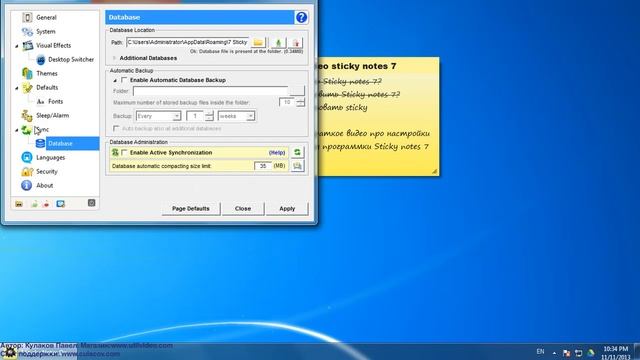The width and height of the screenshot is (640, 360).
Task: Click the database Path input field
Action: [x=188, y=42]
